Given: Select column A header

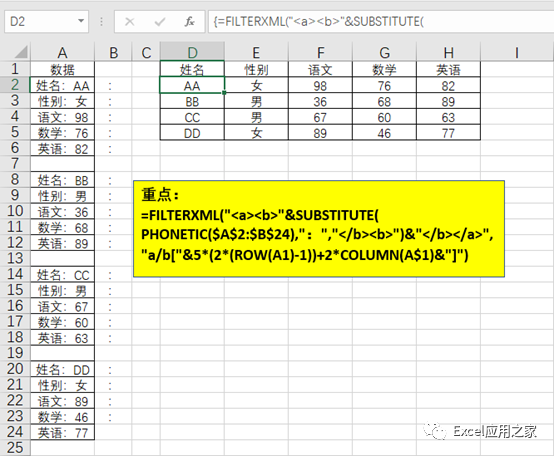Looking at the screenshot, I should click(x=63, y=52).
